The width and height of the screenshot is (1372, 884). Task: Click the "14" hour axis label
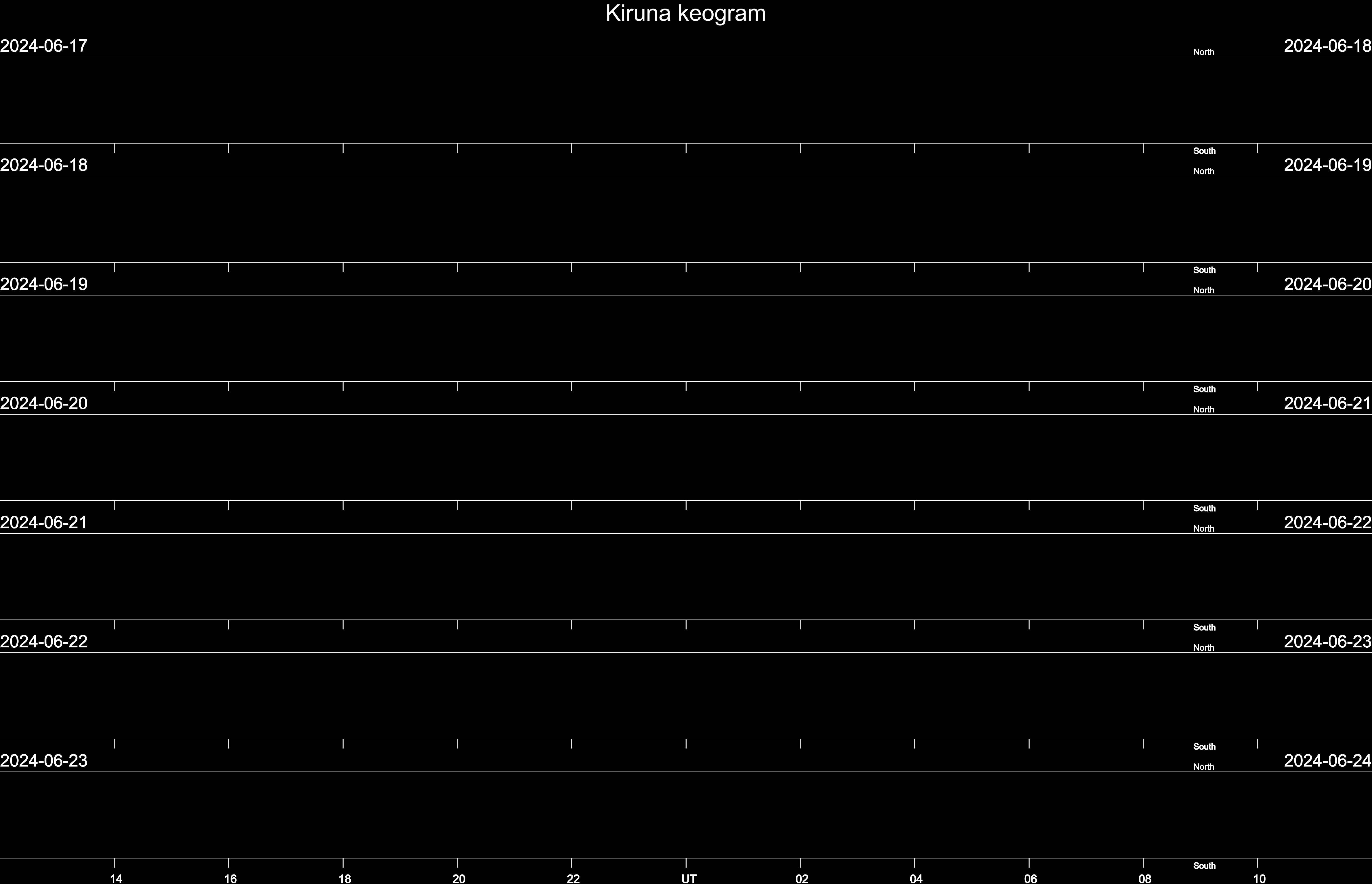coord(116,878)
